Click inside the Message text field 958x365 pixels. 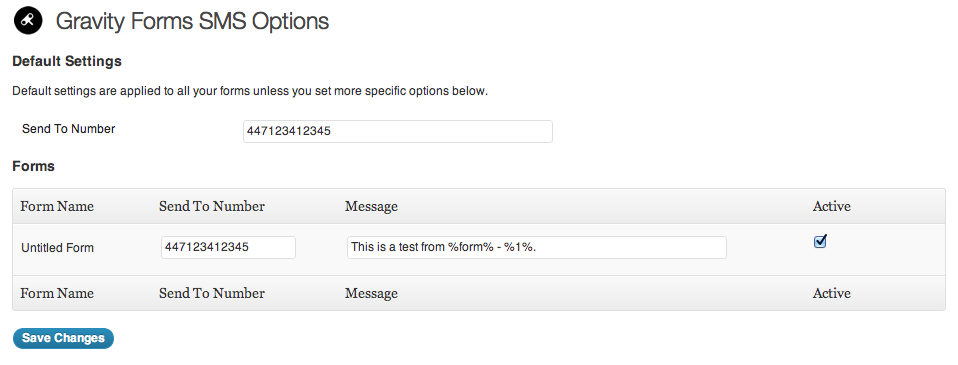click(537, 247)
